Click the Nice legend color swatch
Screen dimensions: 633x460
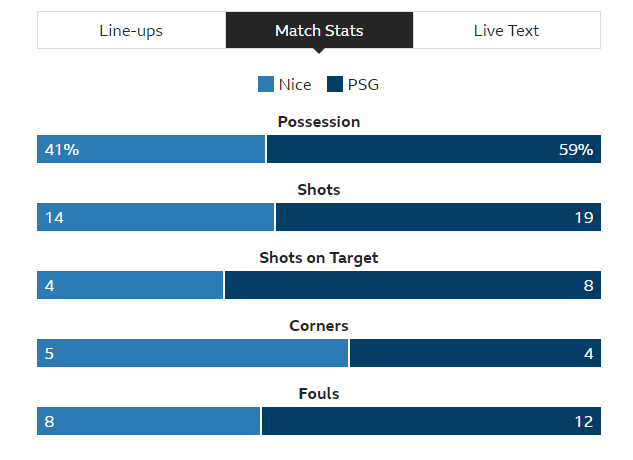(266, 84)
